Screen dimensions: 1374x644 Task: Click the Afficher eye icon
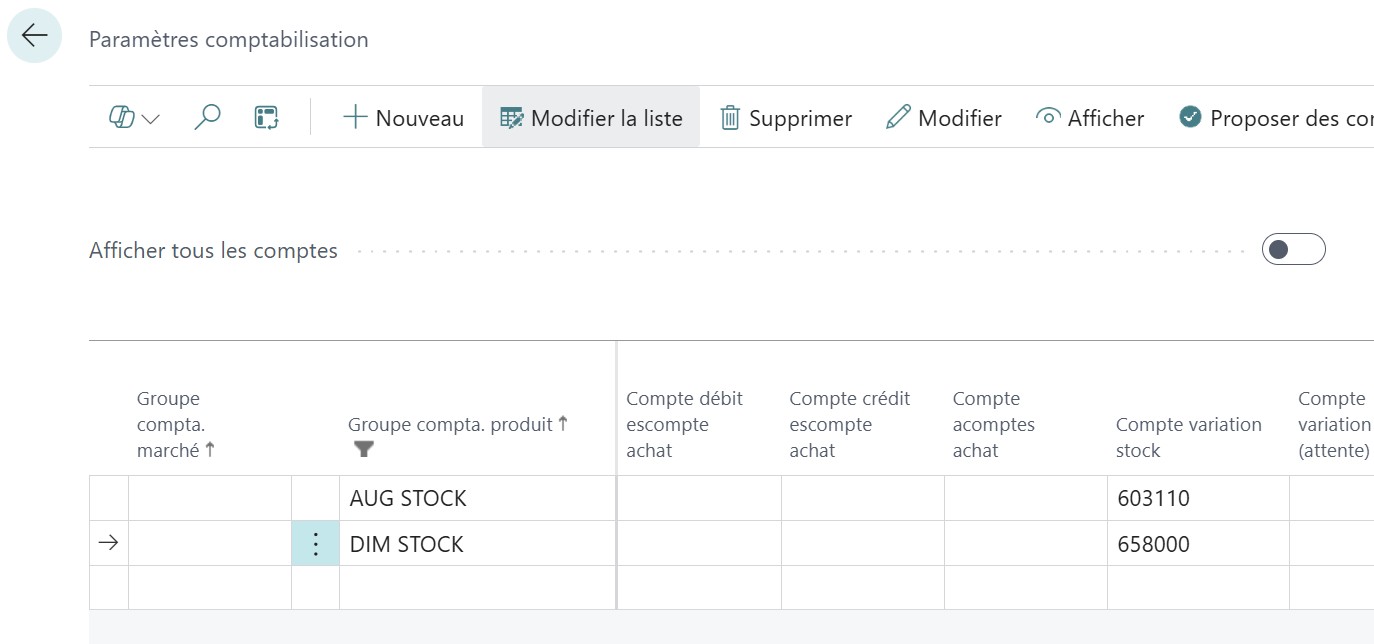(1047, 117)
